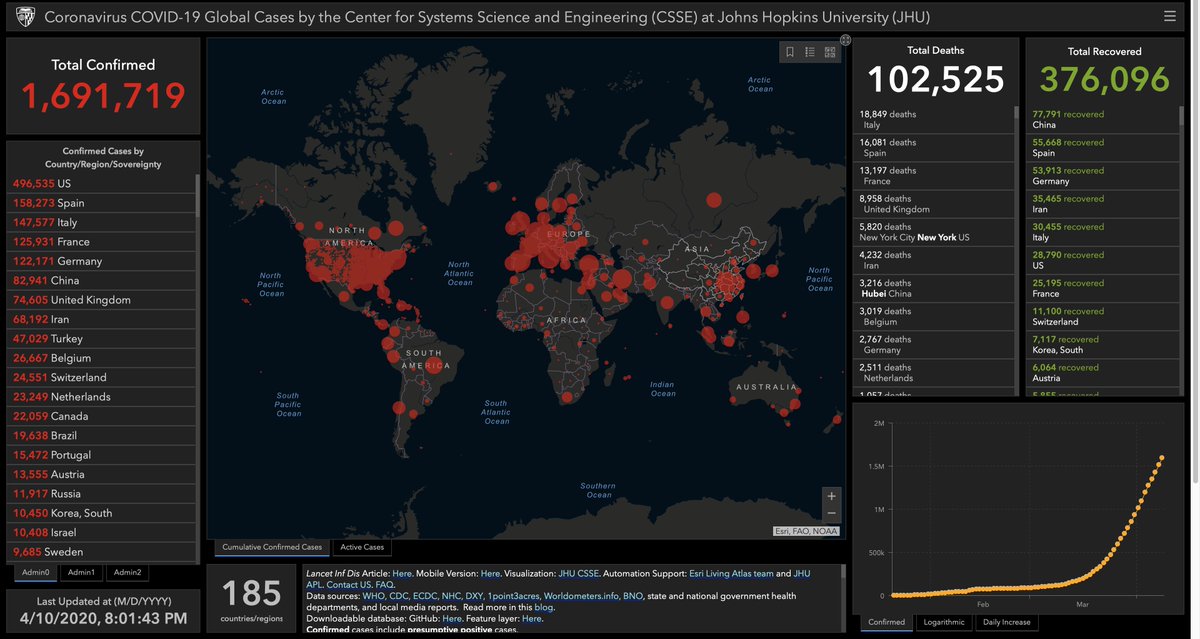Click the 16,081 deaths Spain entry
Screen dimensions: 1200x639
click(934, 148)
